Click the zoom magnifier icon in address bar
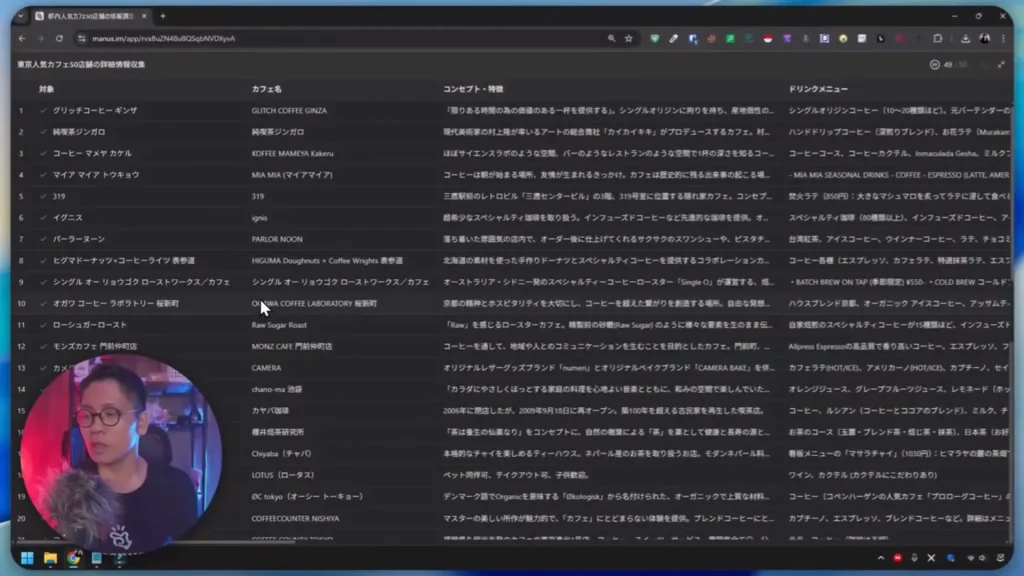The width and height of the screenshot is (1024, 576). 611,39
